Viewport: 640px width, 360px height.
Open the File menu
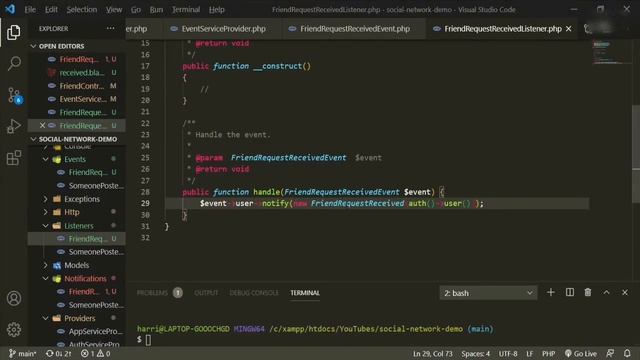coord(30,9)
